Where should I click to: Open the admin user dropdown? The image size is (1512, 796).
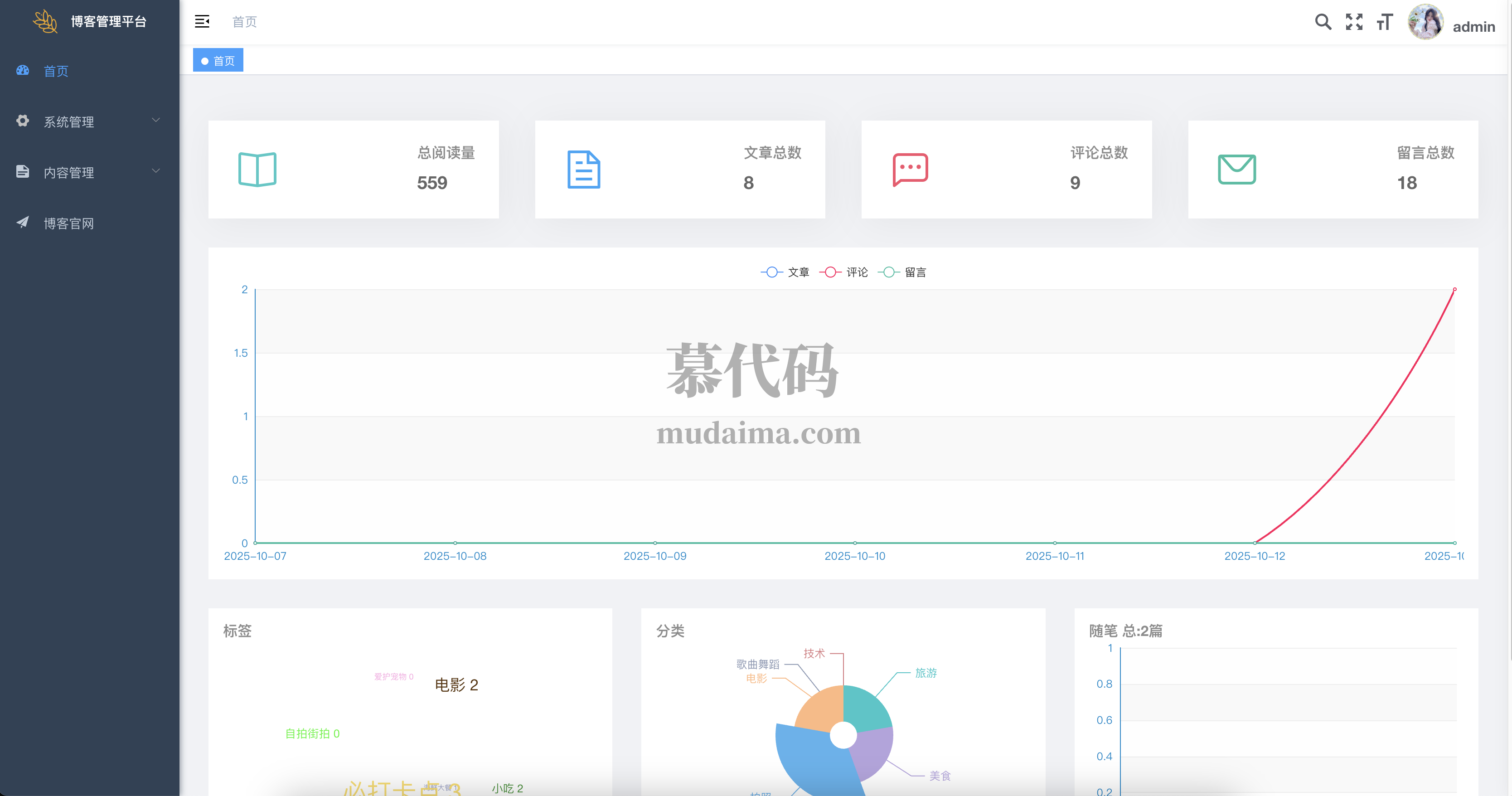1473,26
